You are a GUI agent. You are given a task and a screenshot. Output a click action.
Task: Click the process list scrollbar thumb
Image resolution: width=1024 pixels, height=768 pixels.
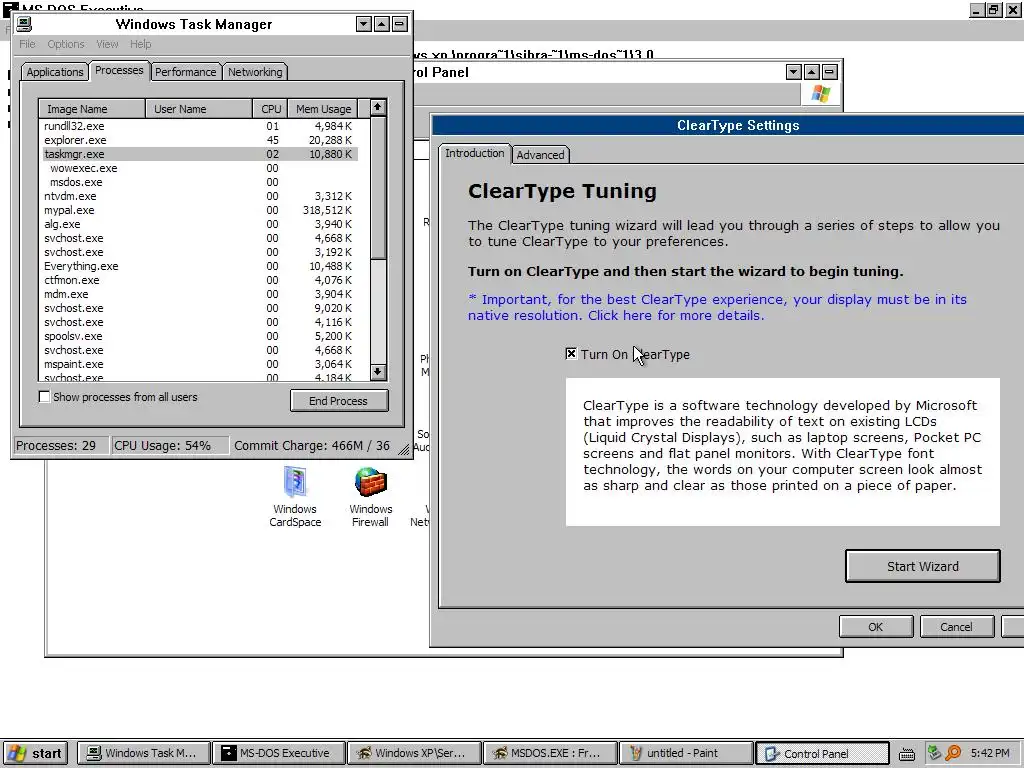(x=377, y=187)
